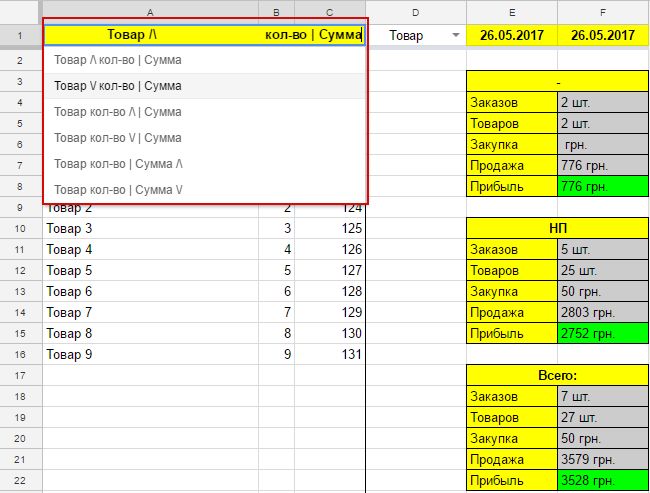Select column D header
The height and width of the screenshot is (493, 650).
point(416,12)
